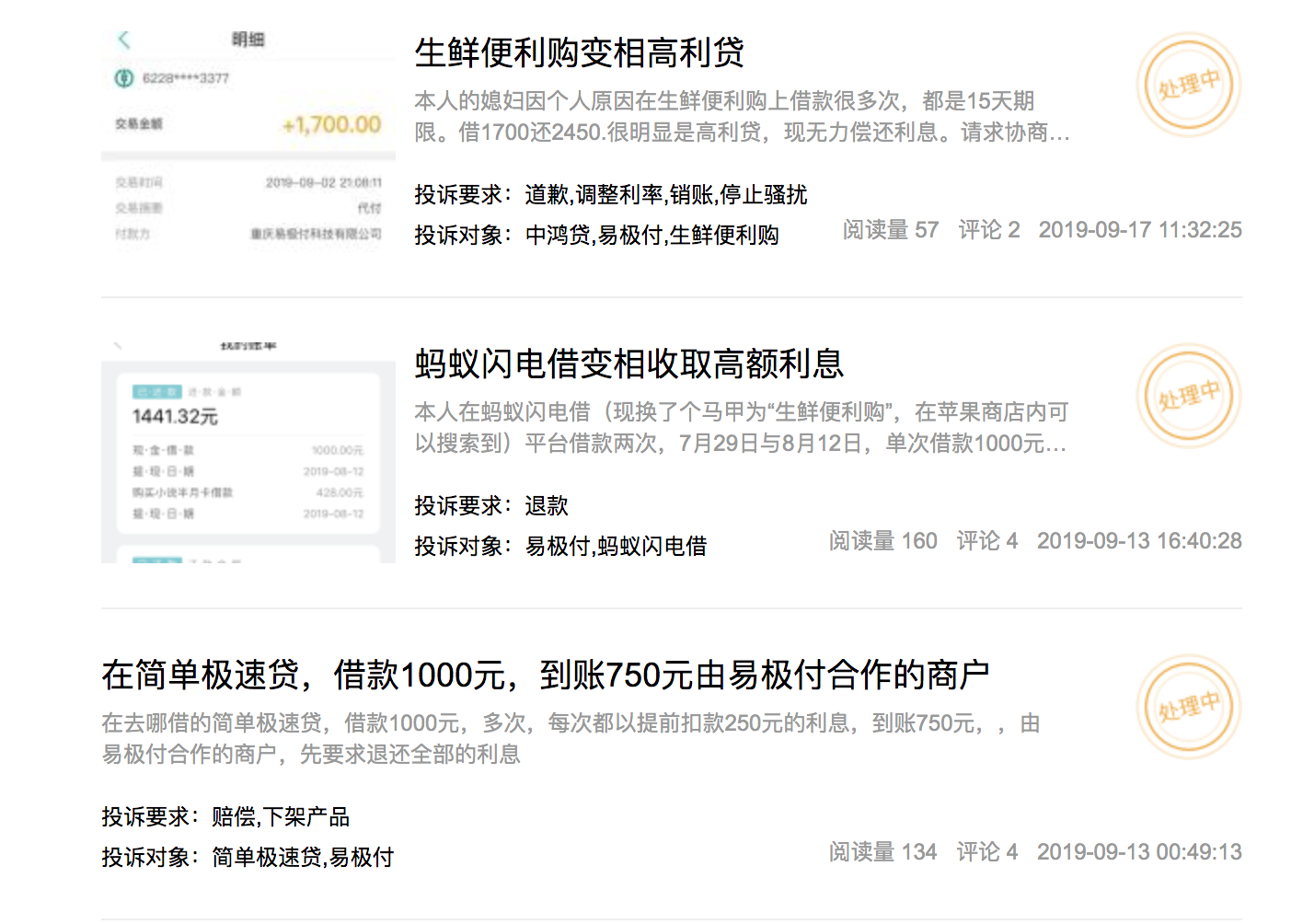1303x924 pixels.
Task: Open 评论 4 on the 蚂蚁闪电借 complaint
Action: (986, 540)
